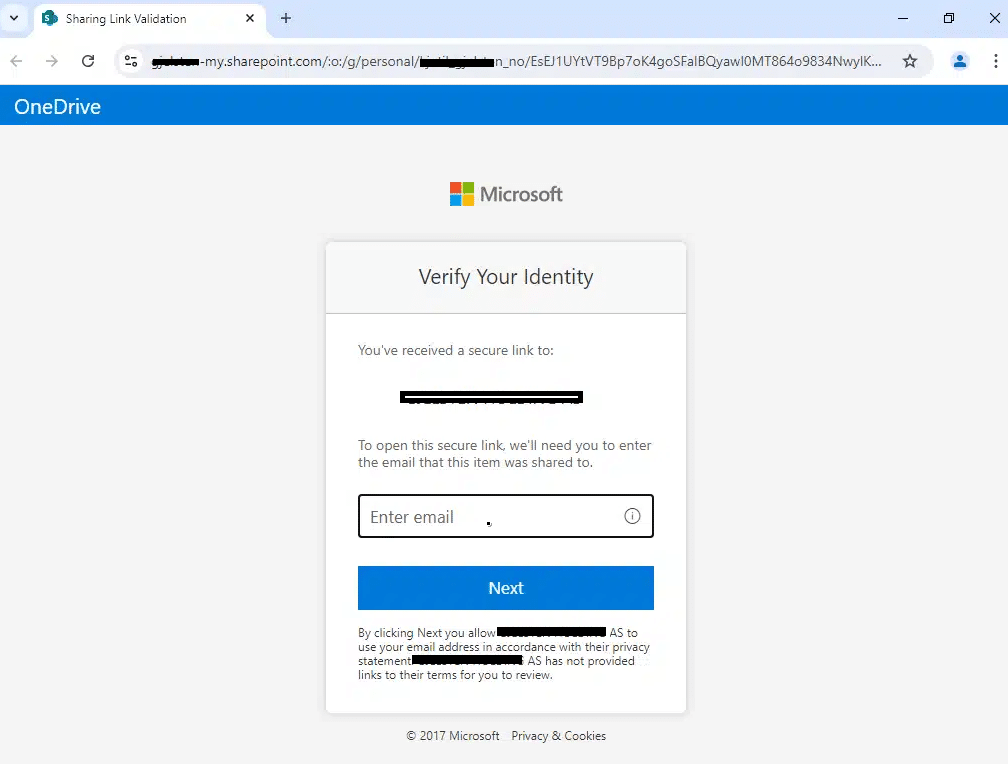Click "You've received a secure link to:" text
The width and height of the screenshot is (1008, 764).
point(456,350)
